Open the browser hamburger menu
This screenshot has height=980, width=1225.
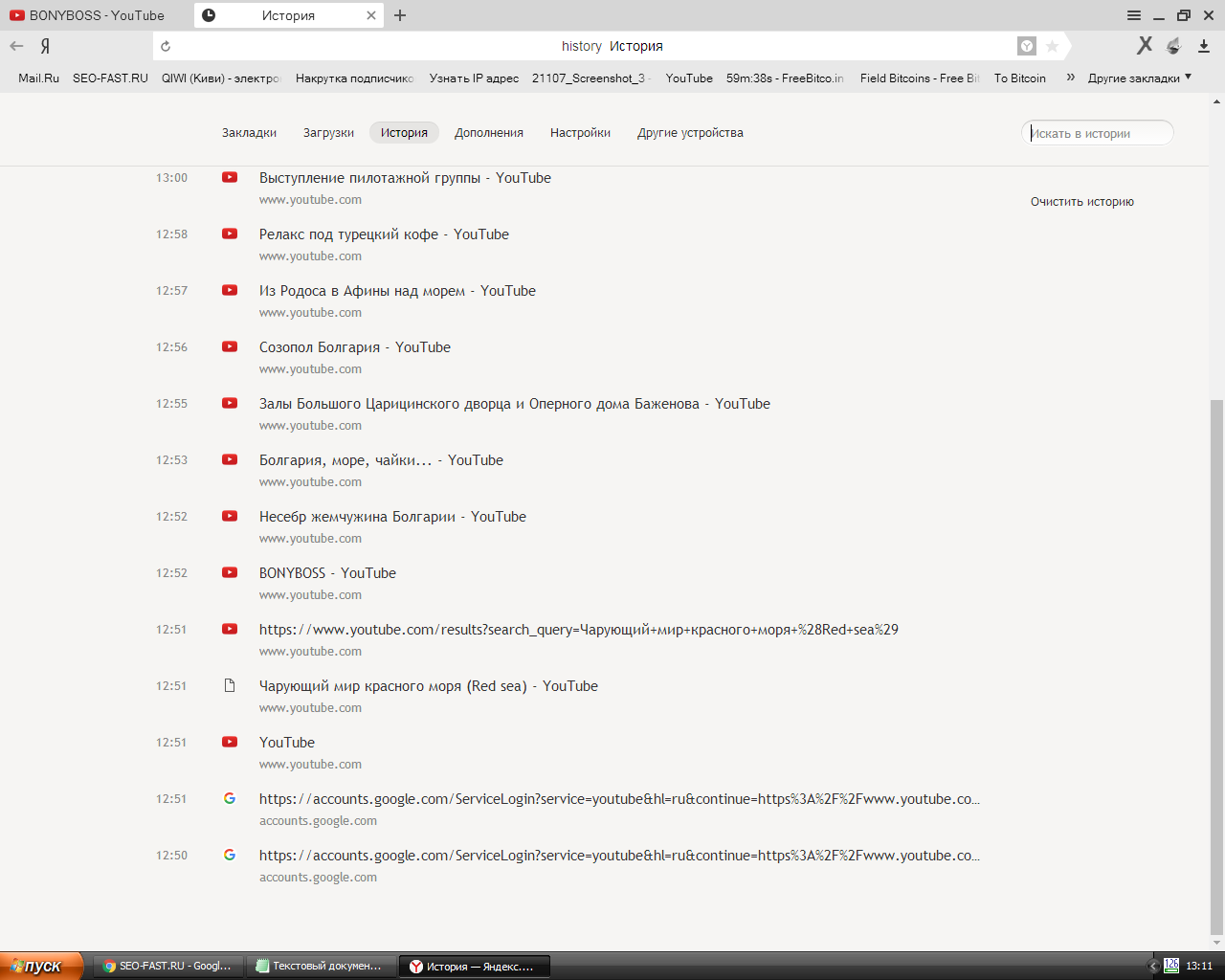[1134, 15]
